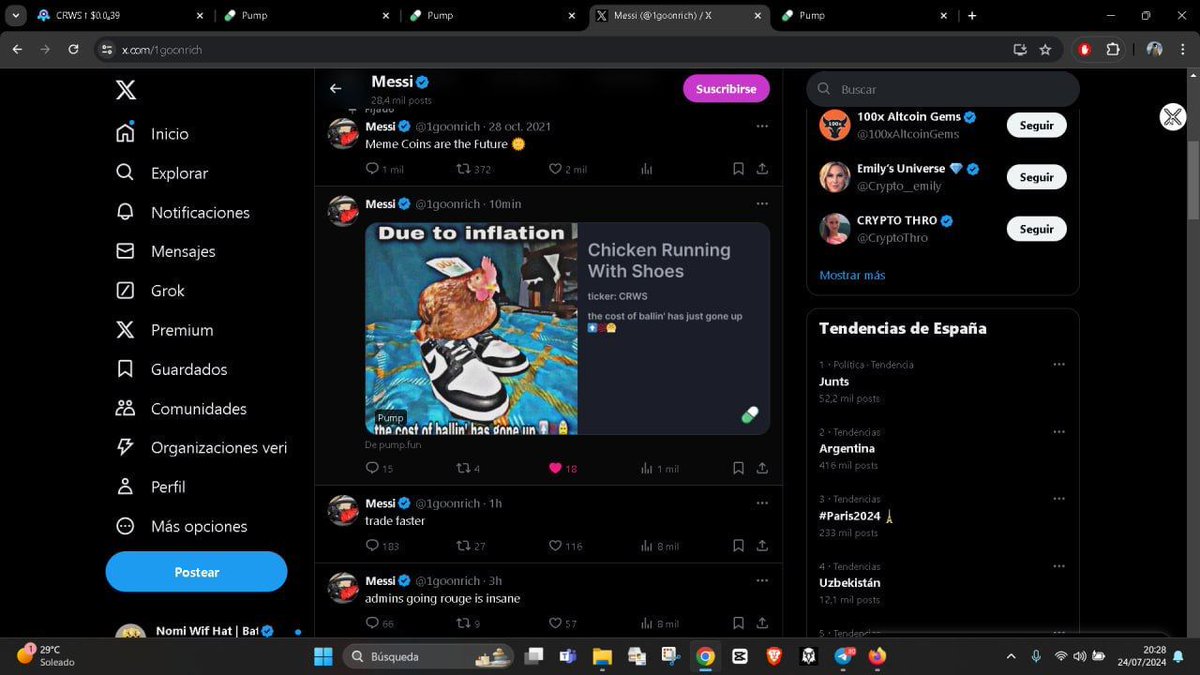Go to Inicio home in sidebar
The width and height of the screenshot is (1200, 675).
tap(153, 134)
